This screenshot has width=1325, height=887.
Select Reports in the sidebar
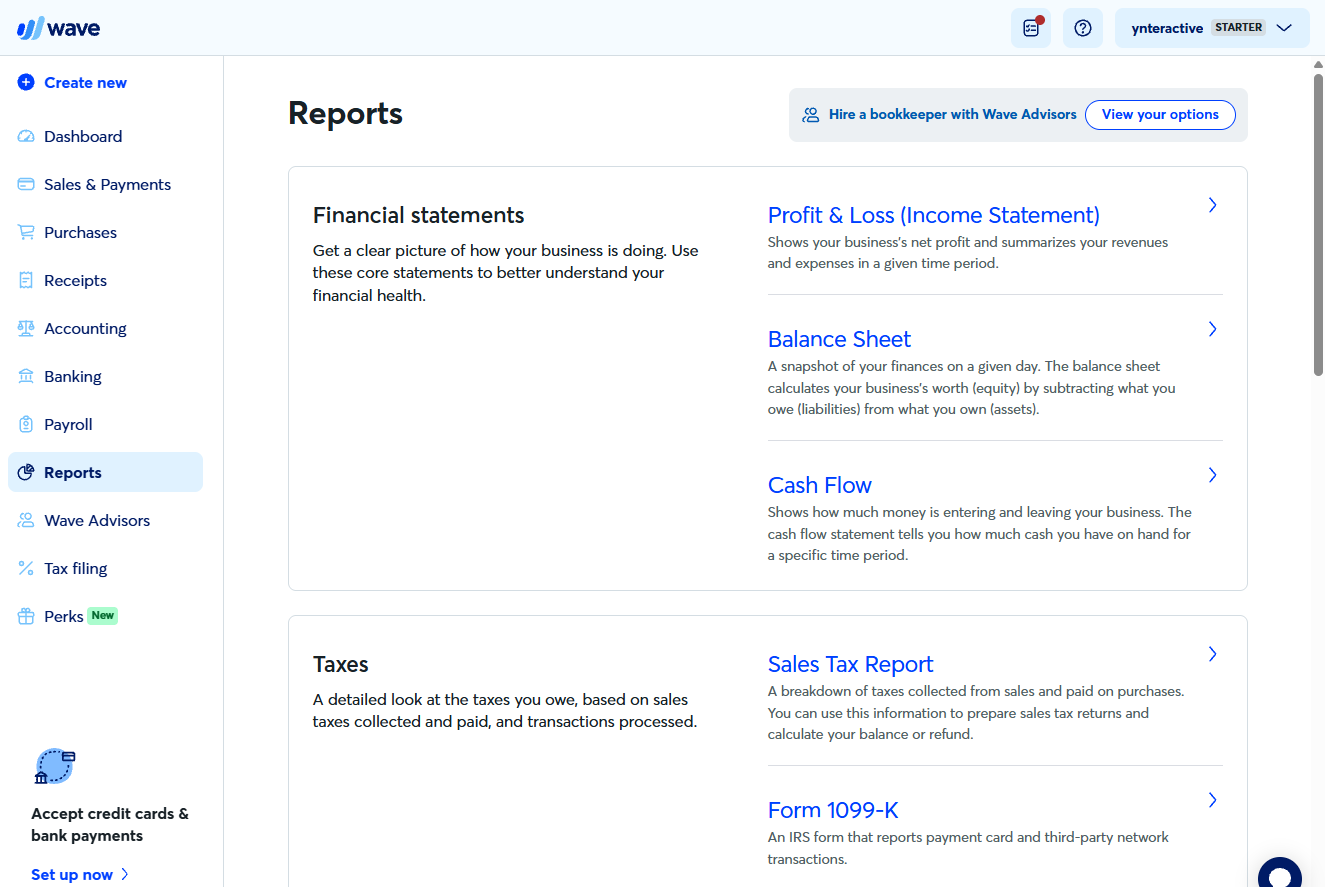105,473
